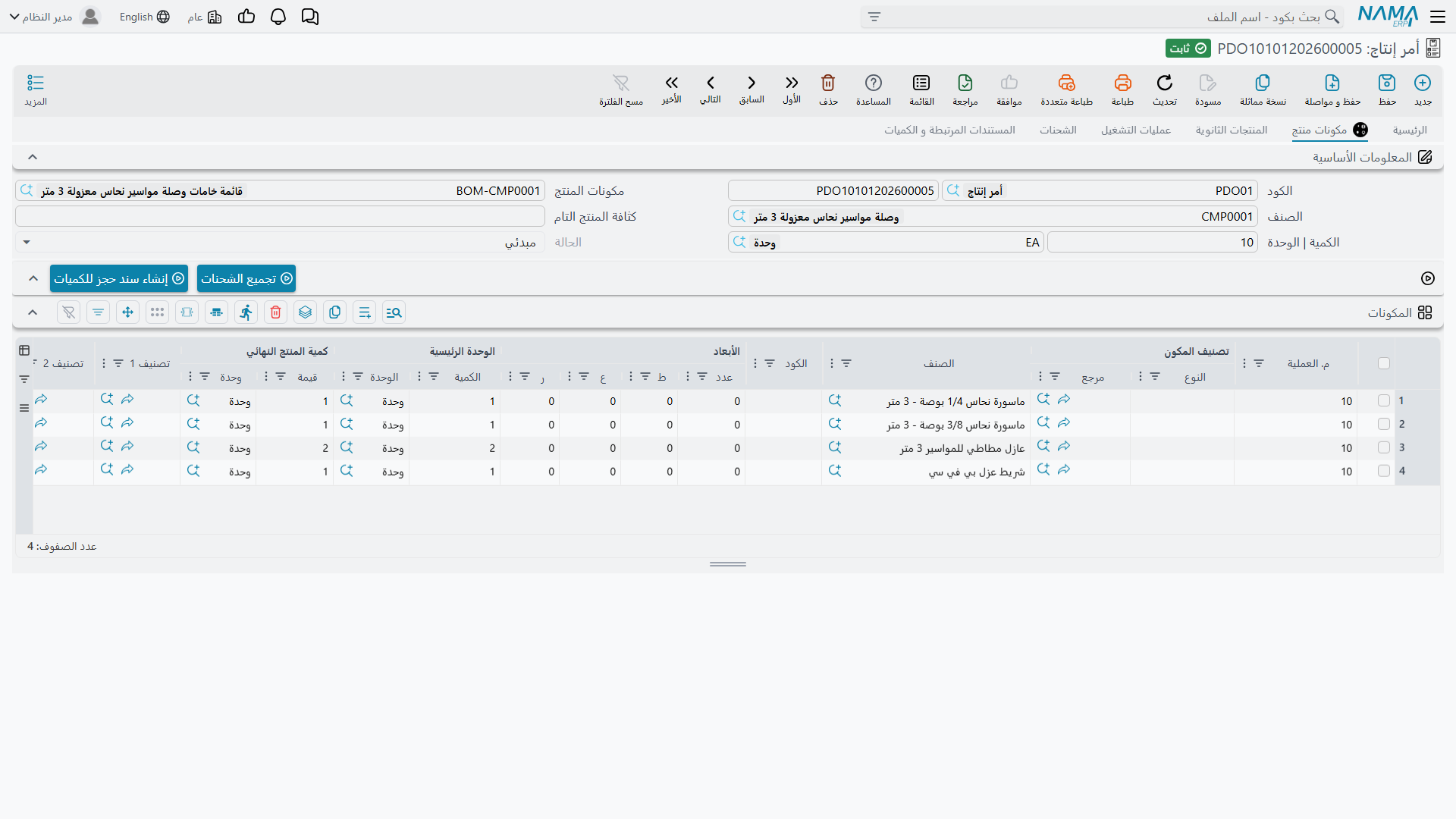The width and height of the screenshot is (1456, 819).
Task: Click حفظ و مواصله (Save and continue)
Action: [x=1332, y=89]
